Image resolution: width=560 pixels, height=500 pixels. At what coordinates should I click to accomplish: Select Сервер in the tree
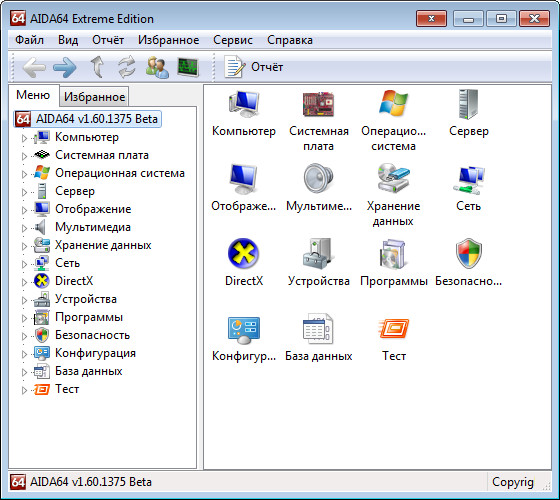pyautogui.click(x=75, y=191)
